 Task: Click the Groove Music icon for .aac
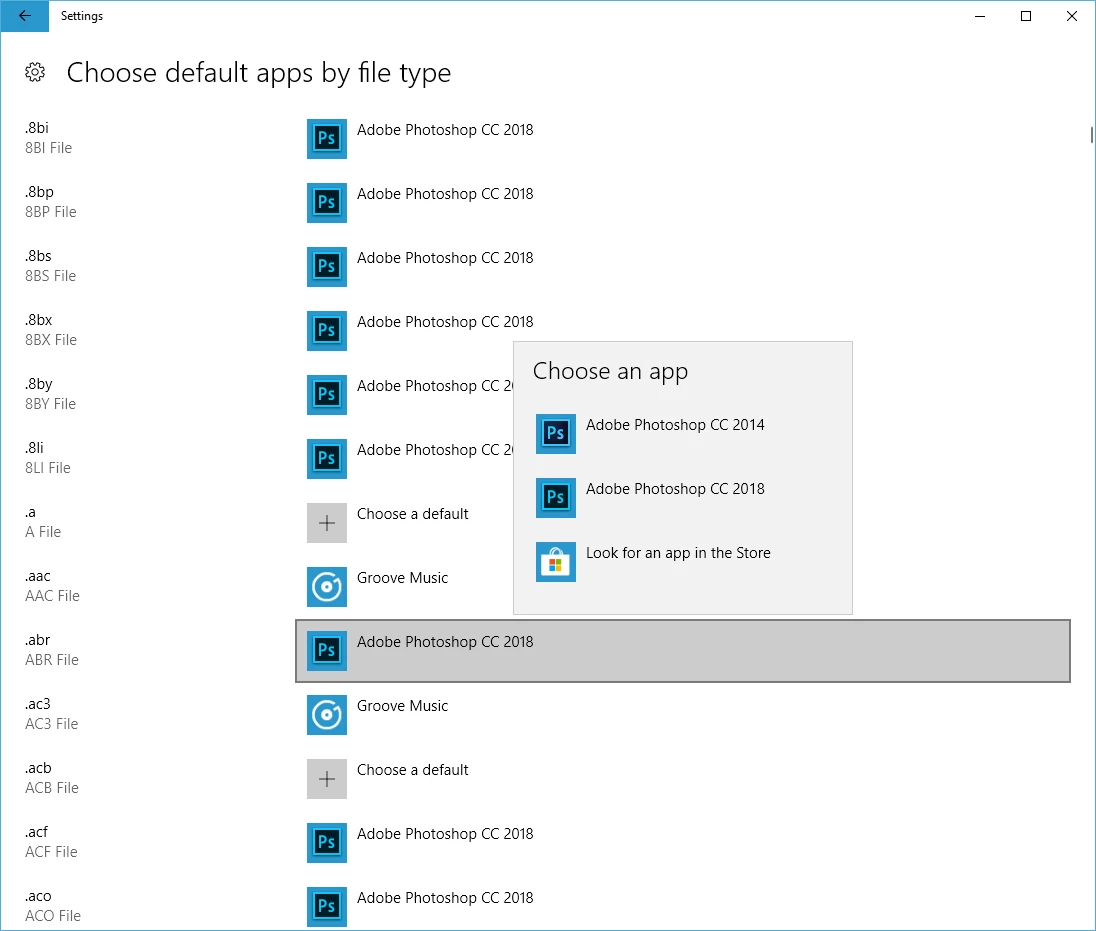click(x=326, y=586)
